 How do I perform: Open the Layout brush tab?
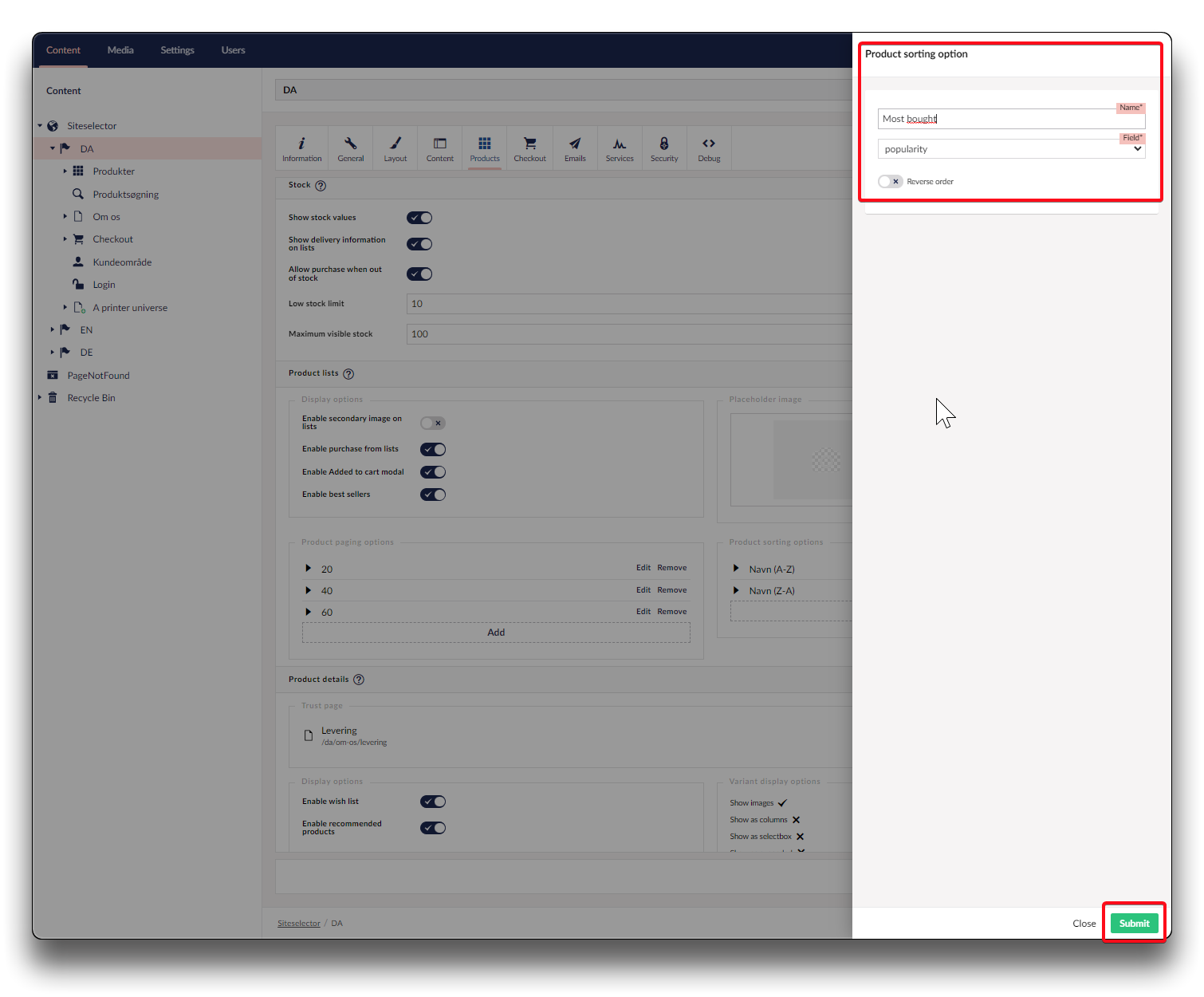pos(395,148)
